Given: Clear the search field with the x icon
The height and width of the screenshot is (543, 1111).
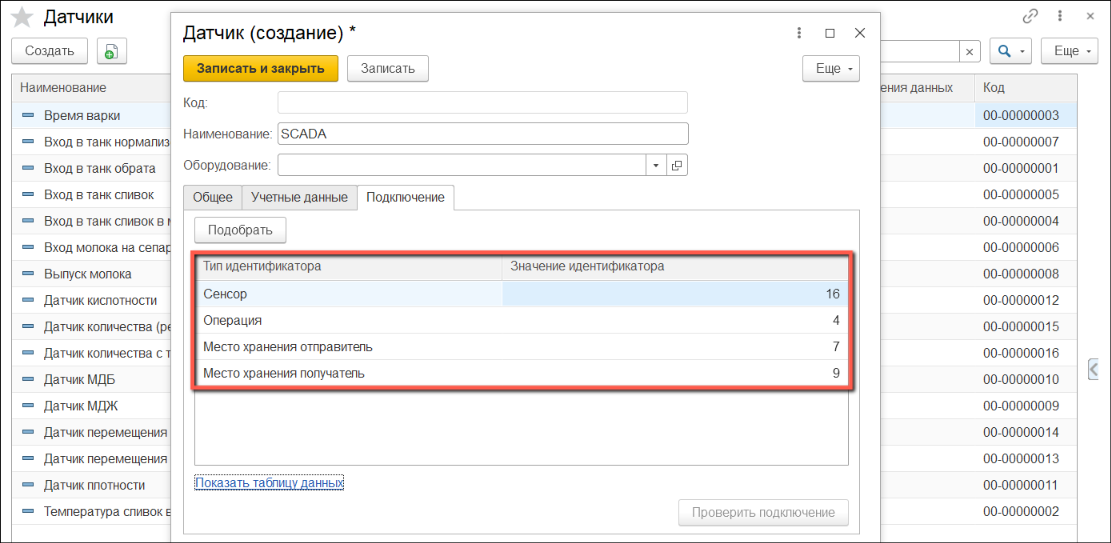Looking at the screenshot, I should coord(968,51).
